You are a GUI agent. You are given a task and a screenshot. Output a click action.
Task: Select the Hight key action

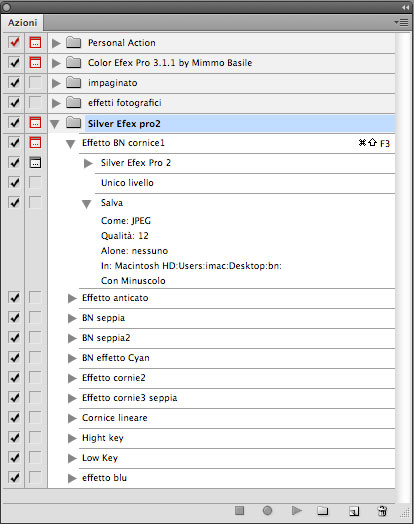tap(103, 438)
